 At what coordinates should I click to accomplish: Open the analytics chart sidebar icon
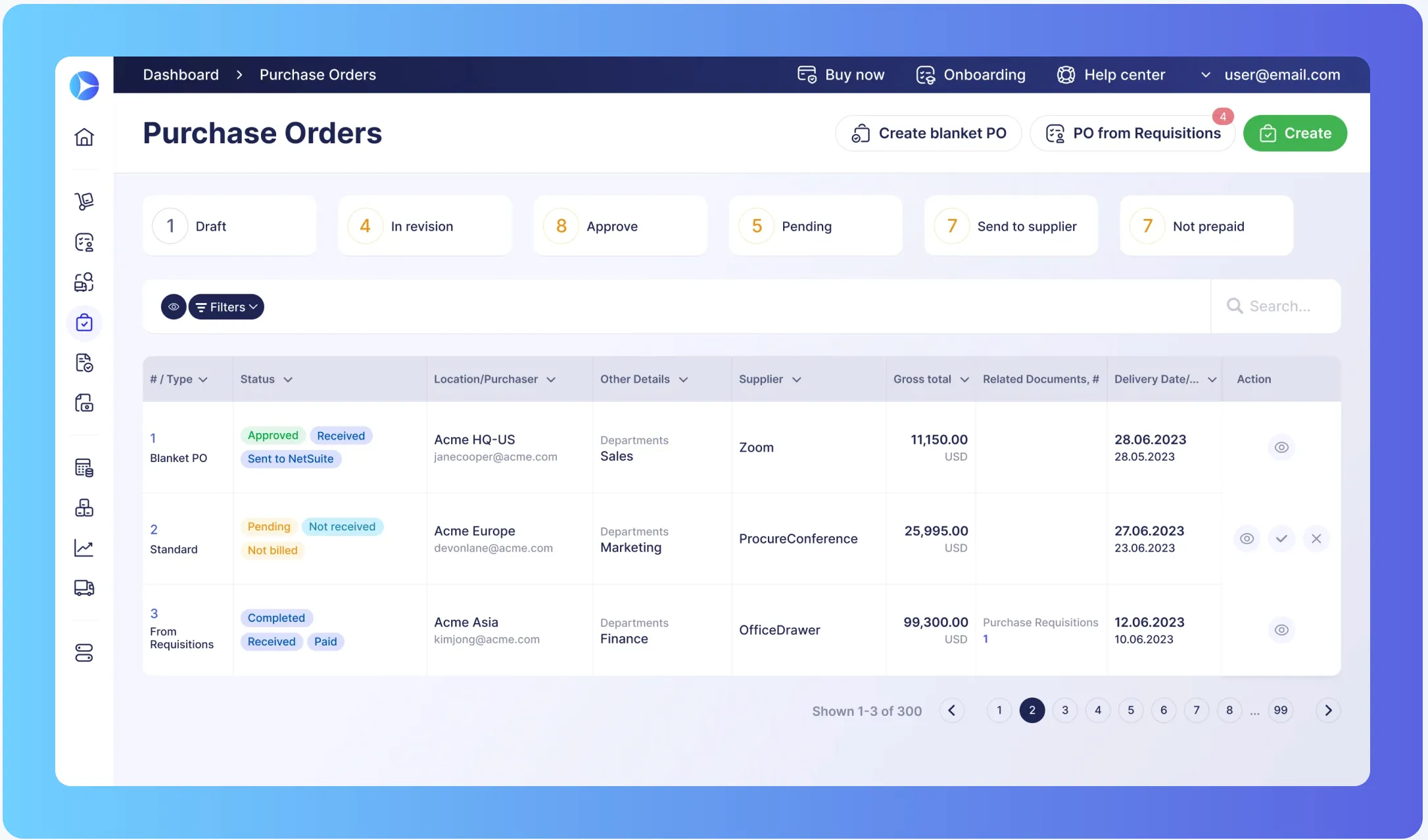click(84, 548)
